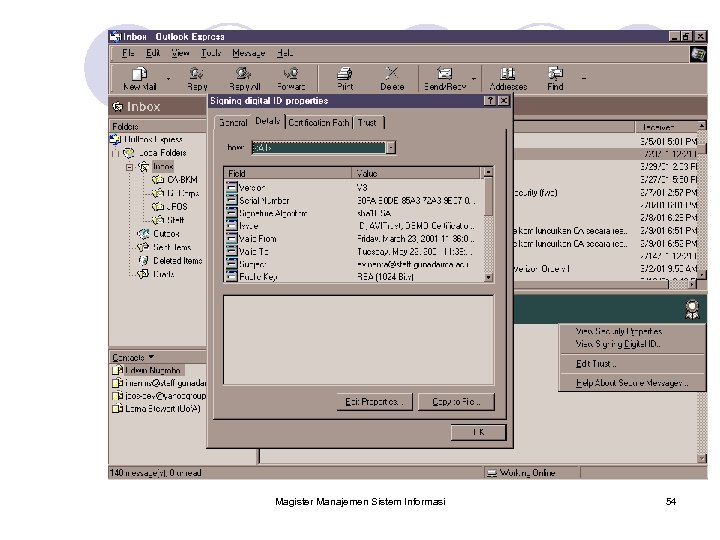Select the Valid From field row
The image size is (720, 540).
click(x=354, y=239)
